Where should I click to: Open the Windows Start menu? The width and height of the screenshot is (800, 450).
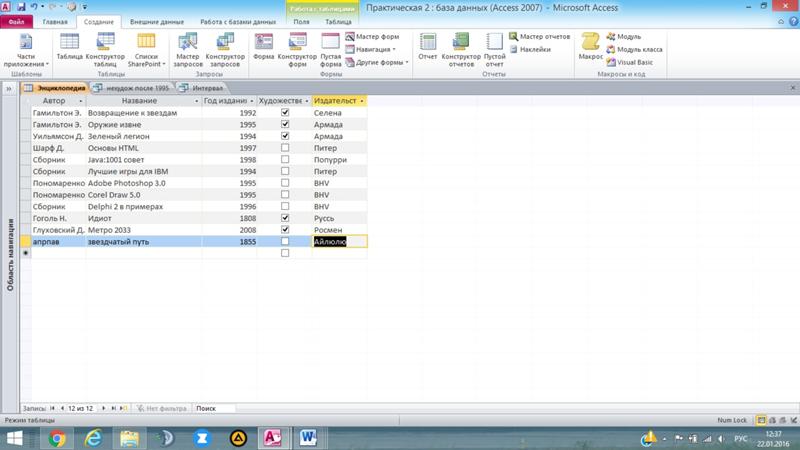(x=15, y=438)
